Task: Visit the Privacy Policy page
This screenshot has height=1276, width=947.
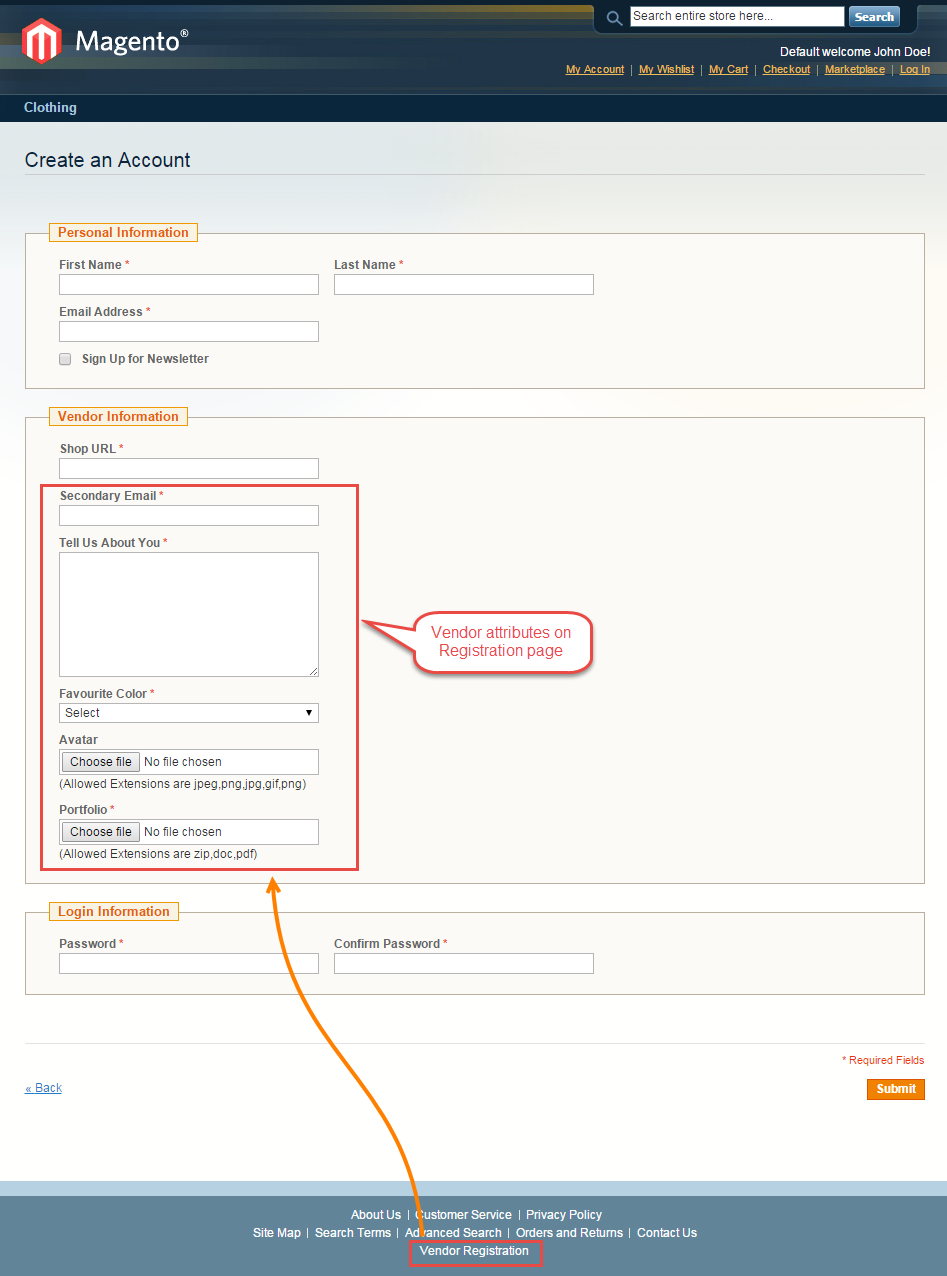Action: 563,1214
